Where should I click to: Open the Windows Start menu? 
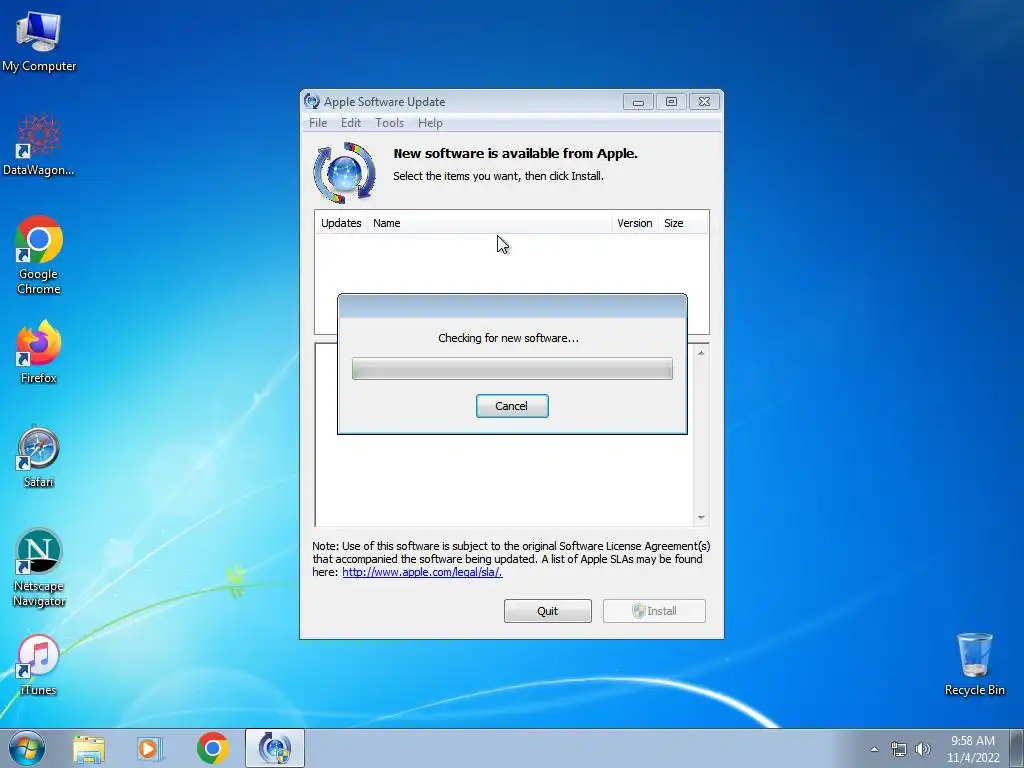[x=27, y=748]
